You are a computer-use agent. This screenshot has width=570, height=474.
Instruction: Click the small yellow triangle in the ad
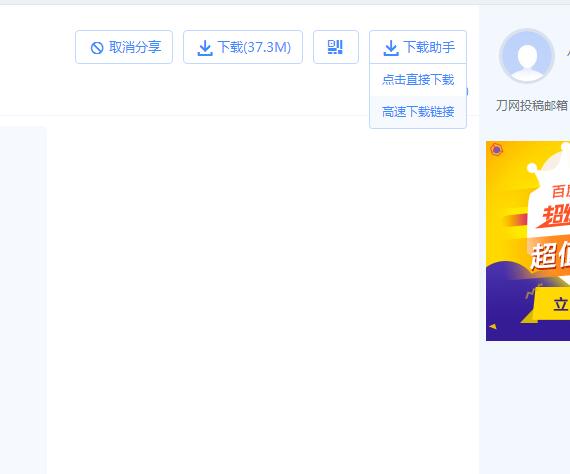pyautogui.click(x=493, y=326)
